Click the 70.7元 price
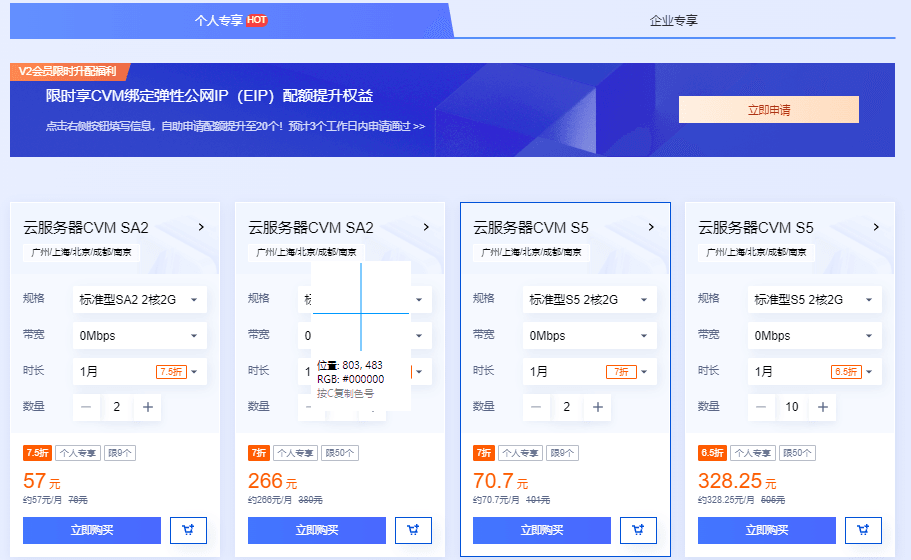 click(x=500, y=481)
